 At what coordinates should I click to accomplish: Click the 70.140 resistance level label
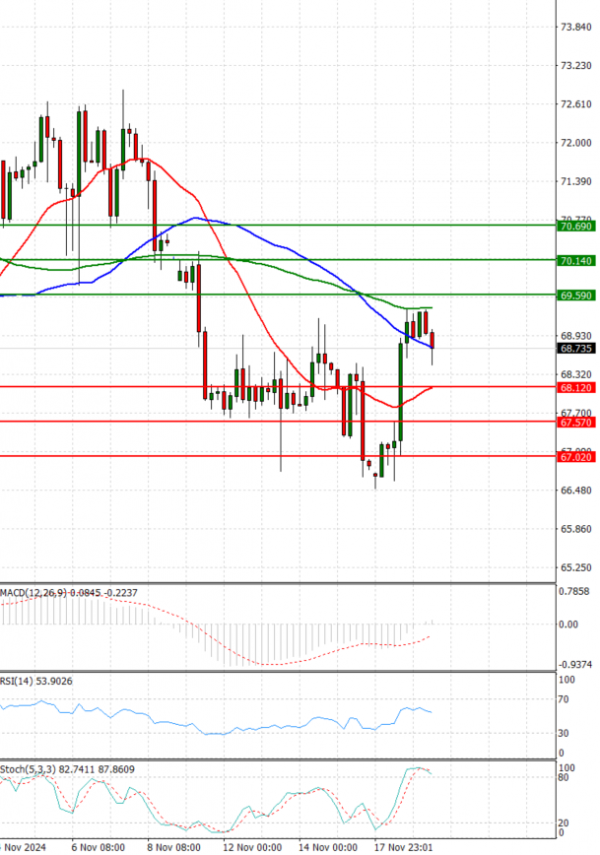(575, 261)
